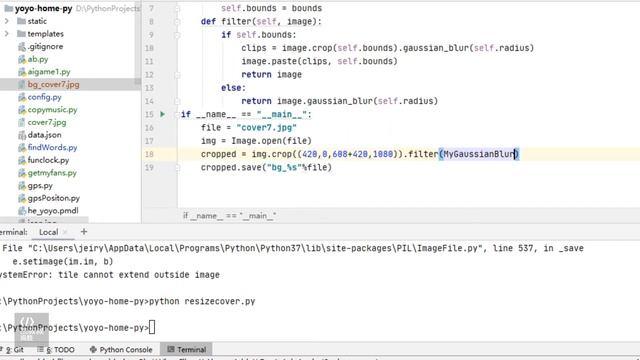Open the static folder icon
640x360 pixels.
coord(21,21)
